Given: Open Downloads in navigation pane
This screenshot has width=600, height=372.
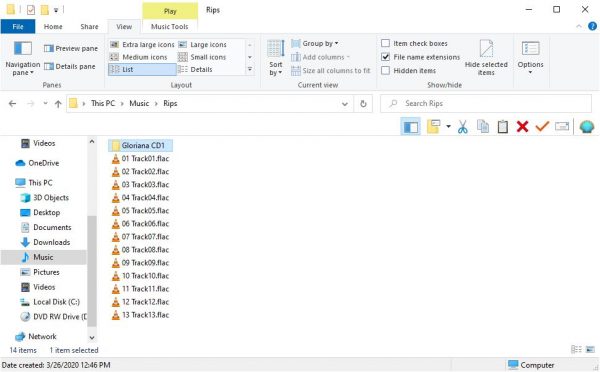Looking at the screenshot, I should (45, 243).
